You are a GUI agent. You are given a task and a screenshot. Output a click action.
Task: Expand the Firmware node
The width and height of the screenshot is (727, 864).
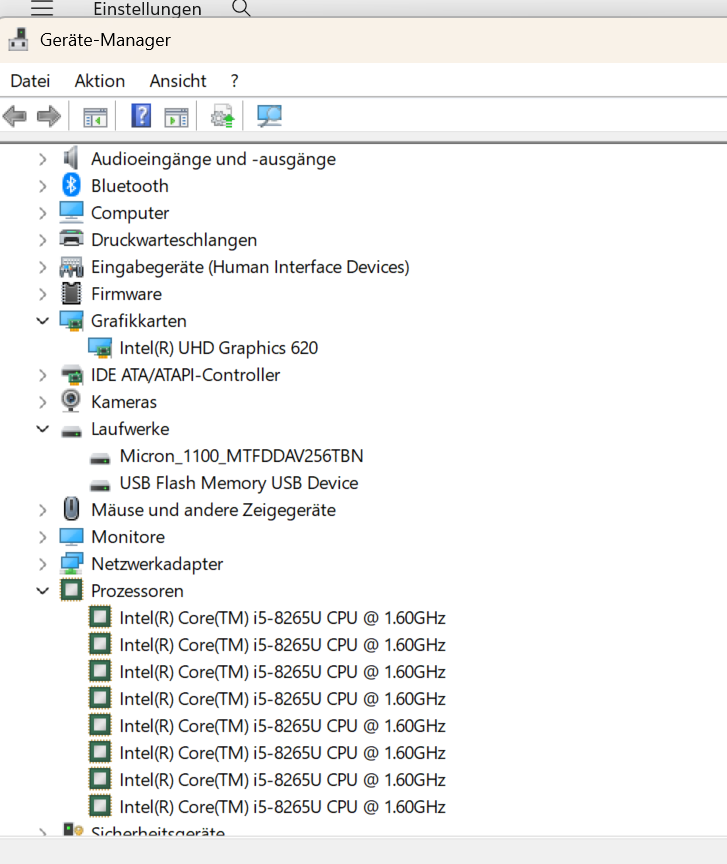pyautogui.click(x=42, y=294)
